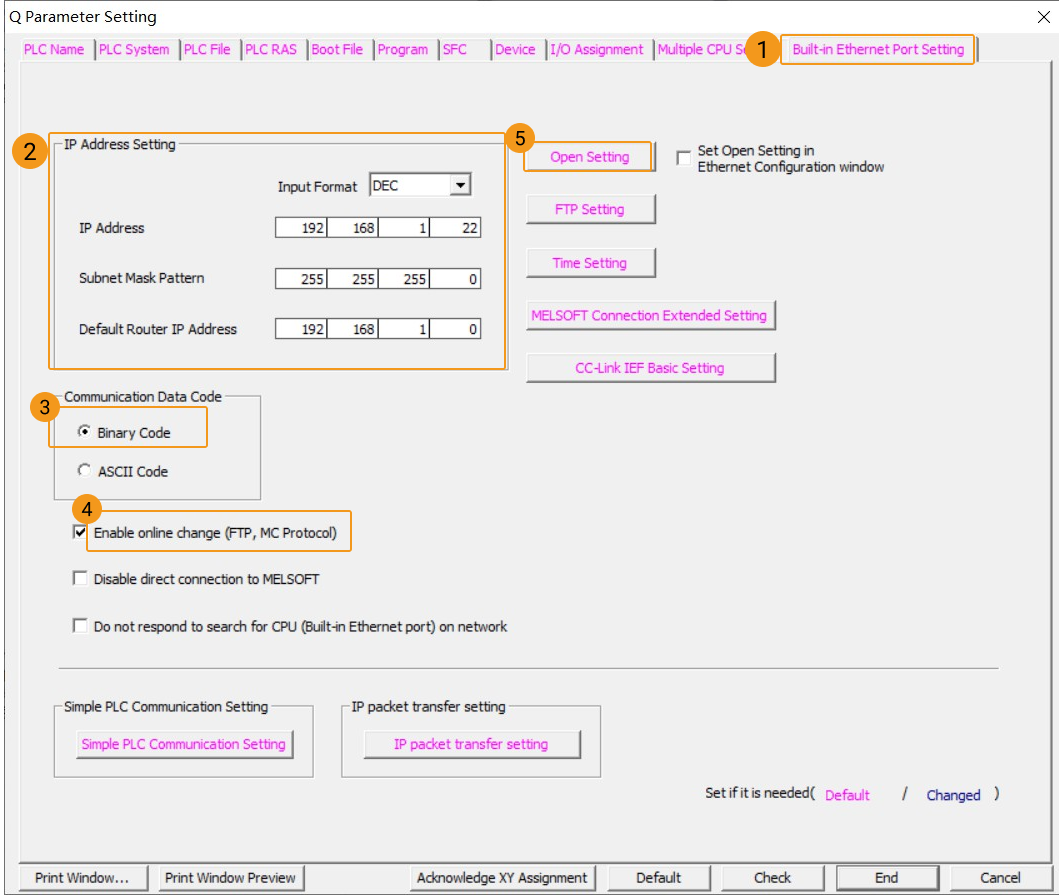The width and height of the screenshot is (1059, 895).
Task: Check Disable direct connection to MELSOFT
Action: pos(80,577)
